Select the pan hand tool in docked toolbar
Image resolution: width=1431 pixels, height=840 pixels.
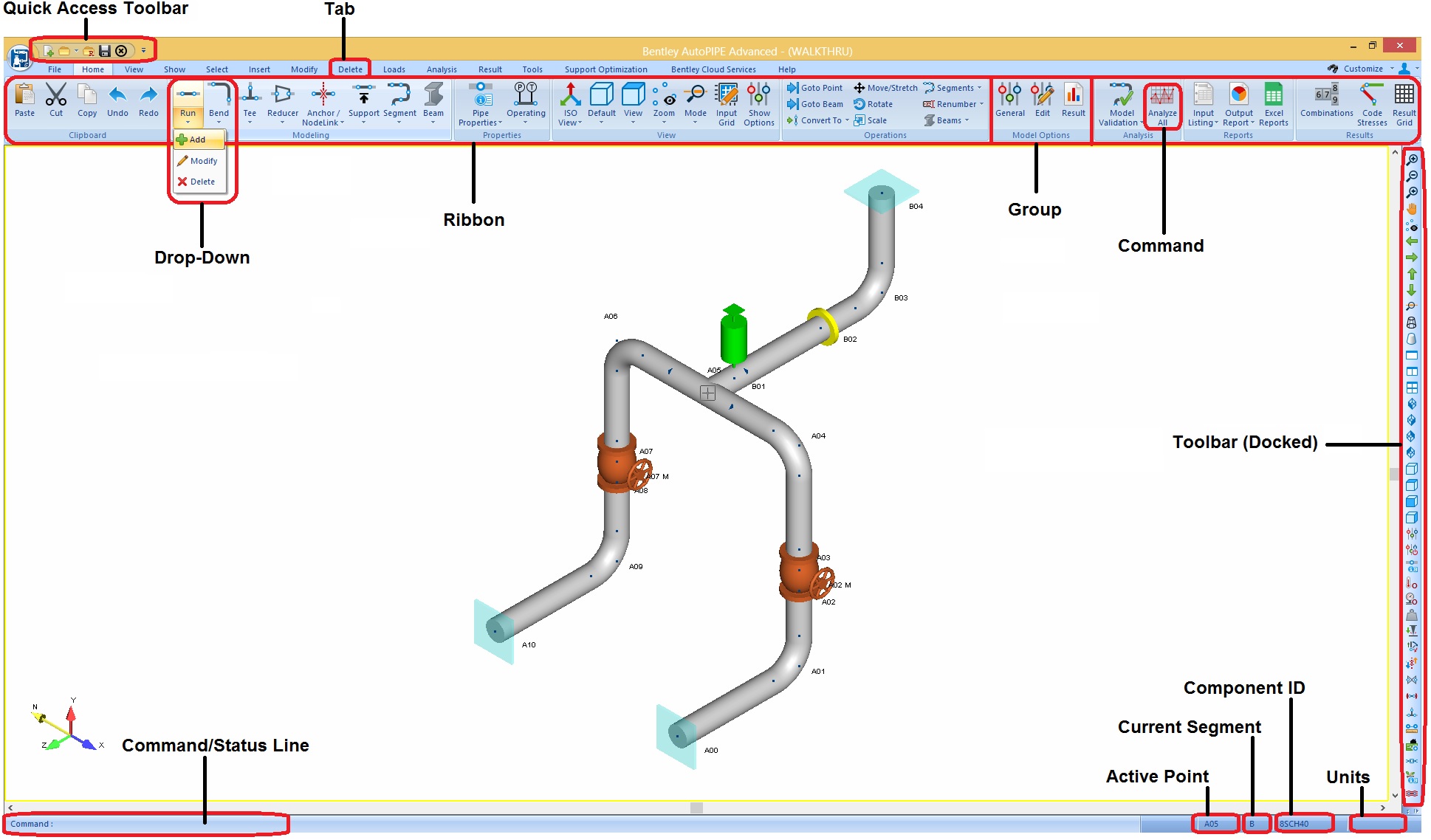coord(1411,208)
